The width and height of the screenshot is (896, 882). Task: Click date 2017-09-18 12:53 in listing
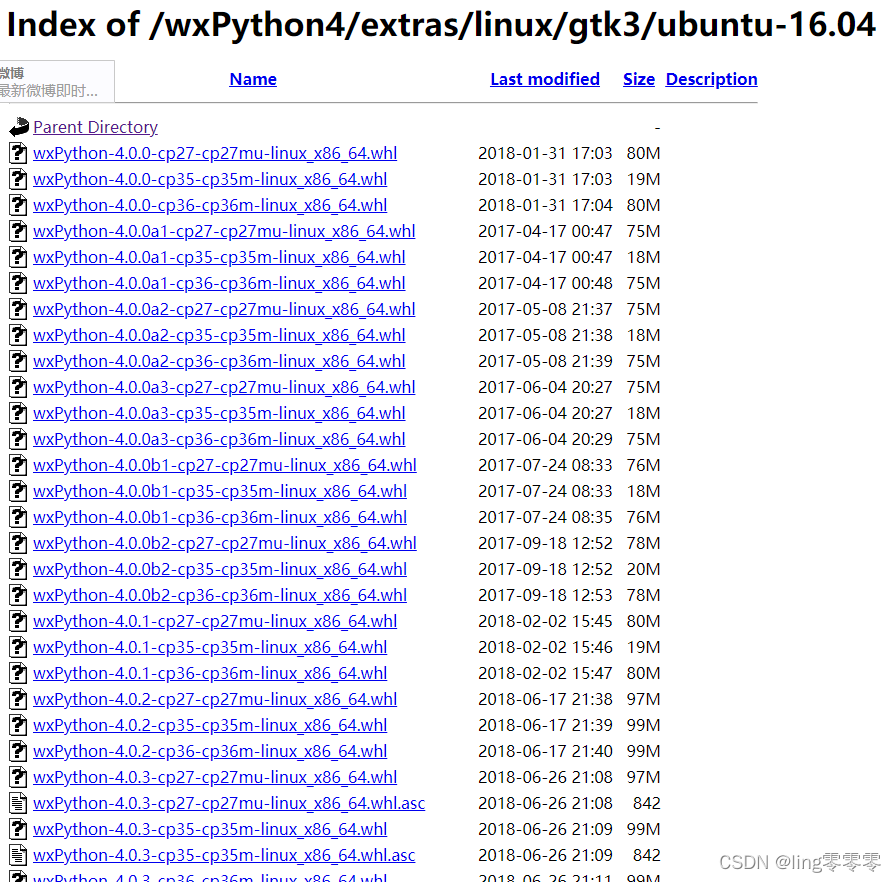[545, 595]
